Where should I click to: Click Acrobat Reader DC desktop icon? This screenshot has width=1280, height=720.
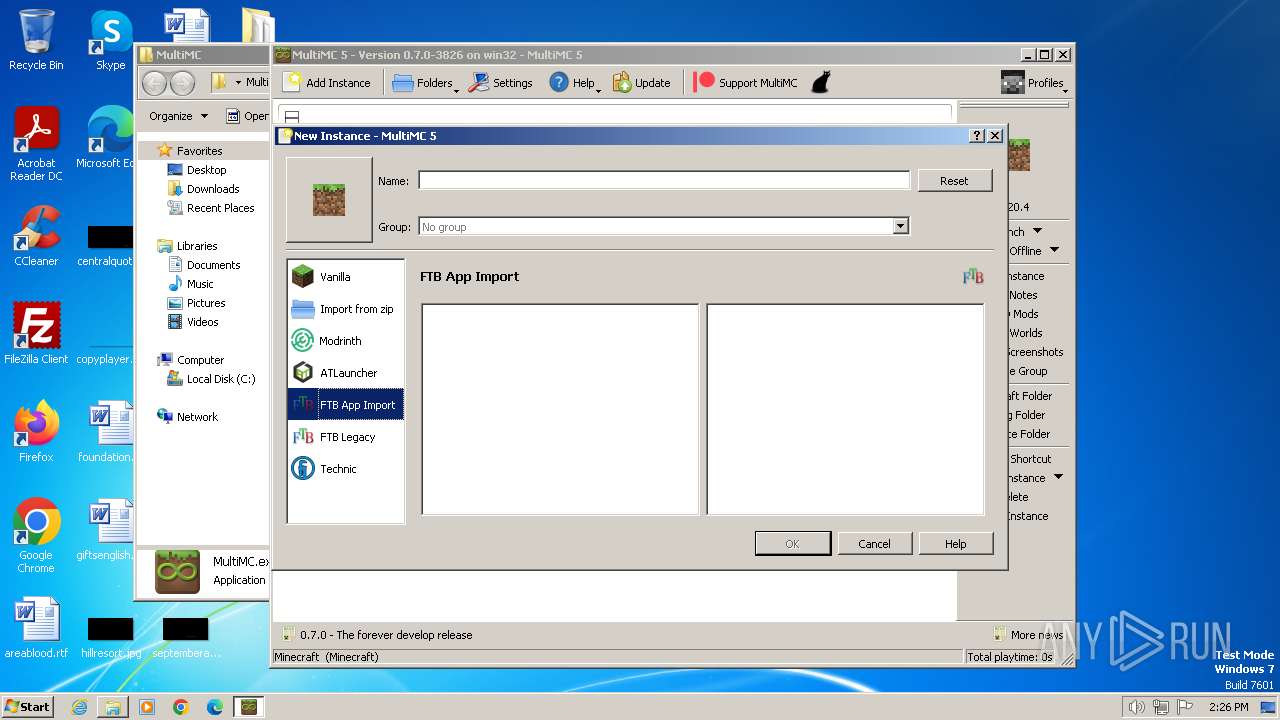tap(36, 144)
